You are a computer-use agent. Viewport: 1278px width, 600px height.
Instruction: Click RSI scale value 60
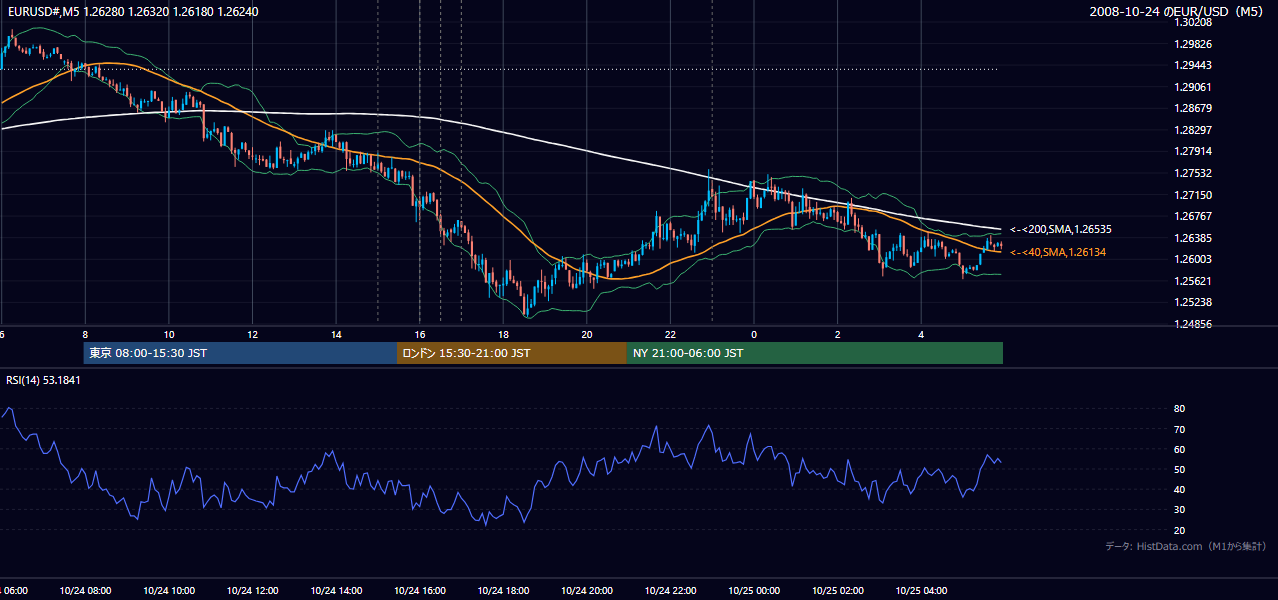[1179, 449]
